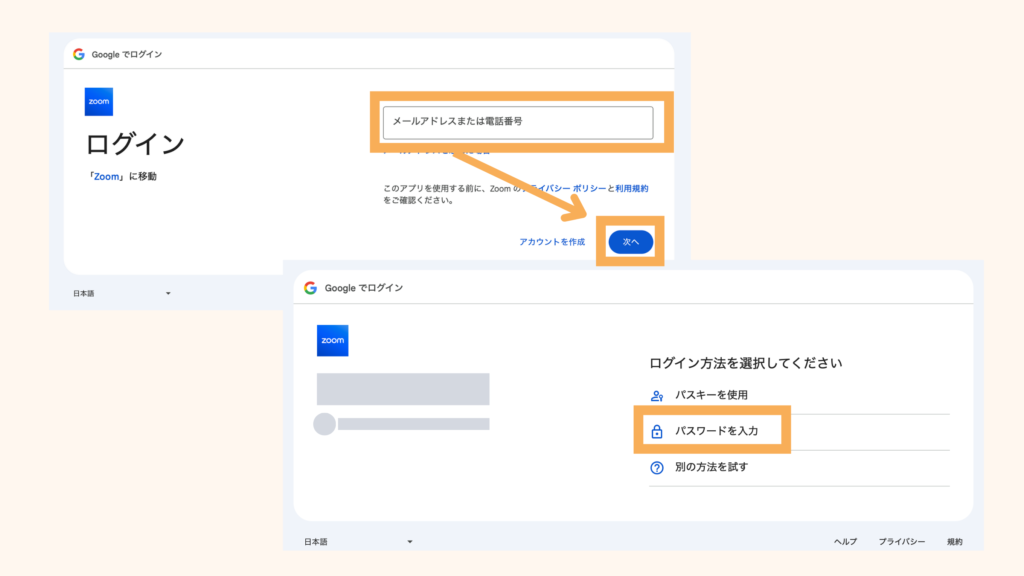
Task: Click the Google G logo on the second window
Action: (x=311, y=287)
